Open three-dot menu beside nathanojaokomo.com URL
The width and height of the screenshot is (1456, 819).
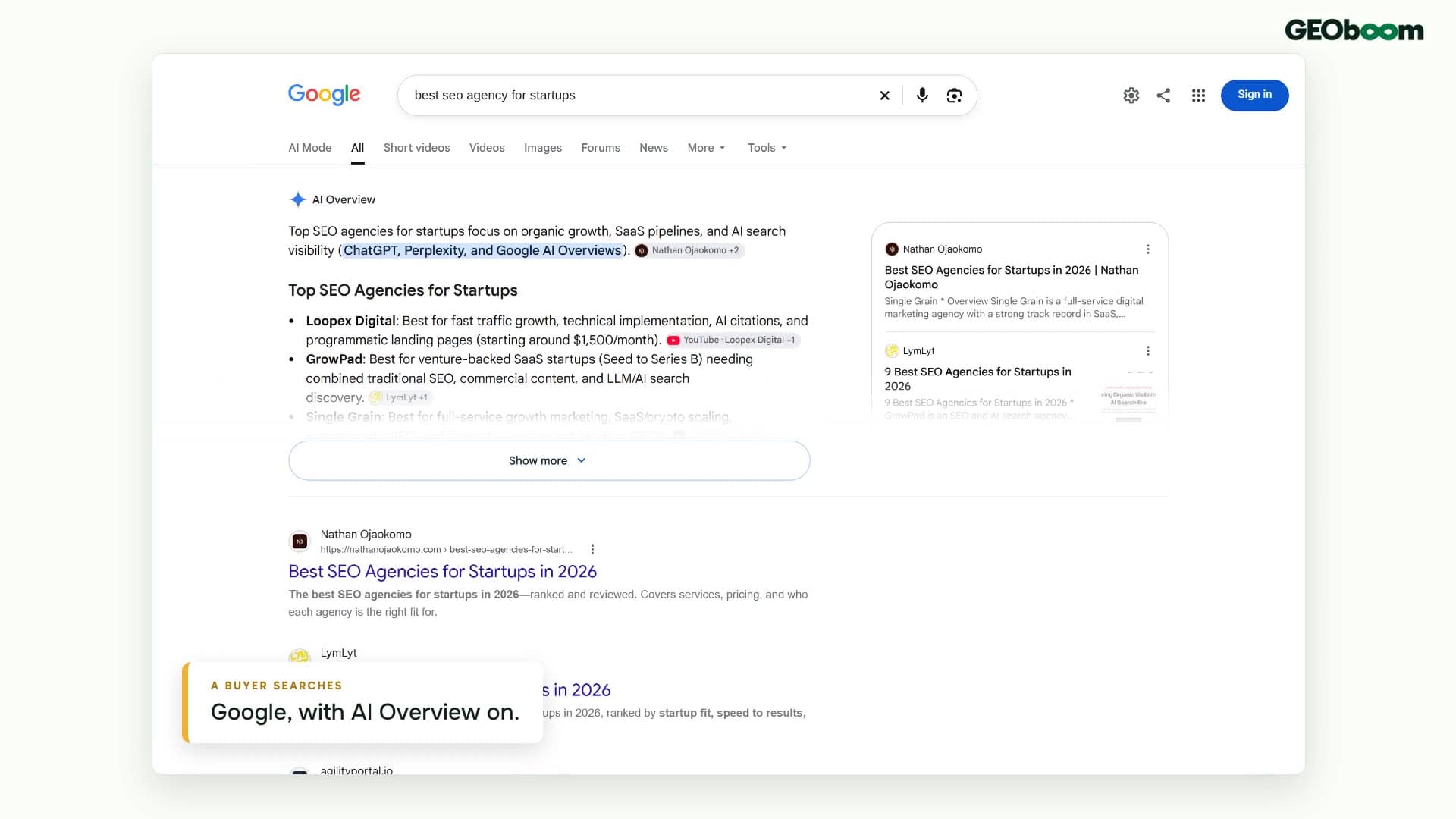[x=592, y=550]
